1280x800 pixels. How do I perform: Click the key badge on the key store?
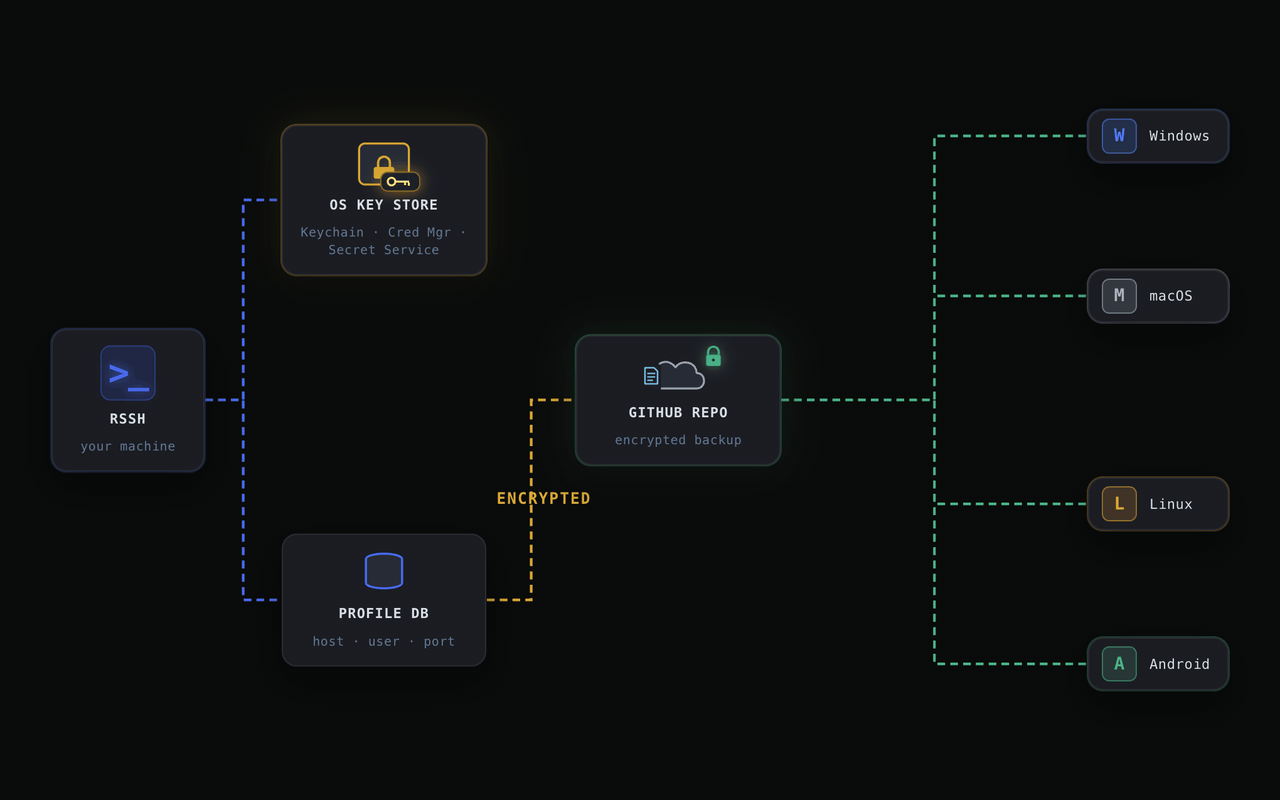tap(400, 182)
